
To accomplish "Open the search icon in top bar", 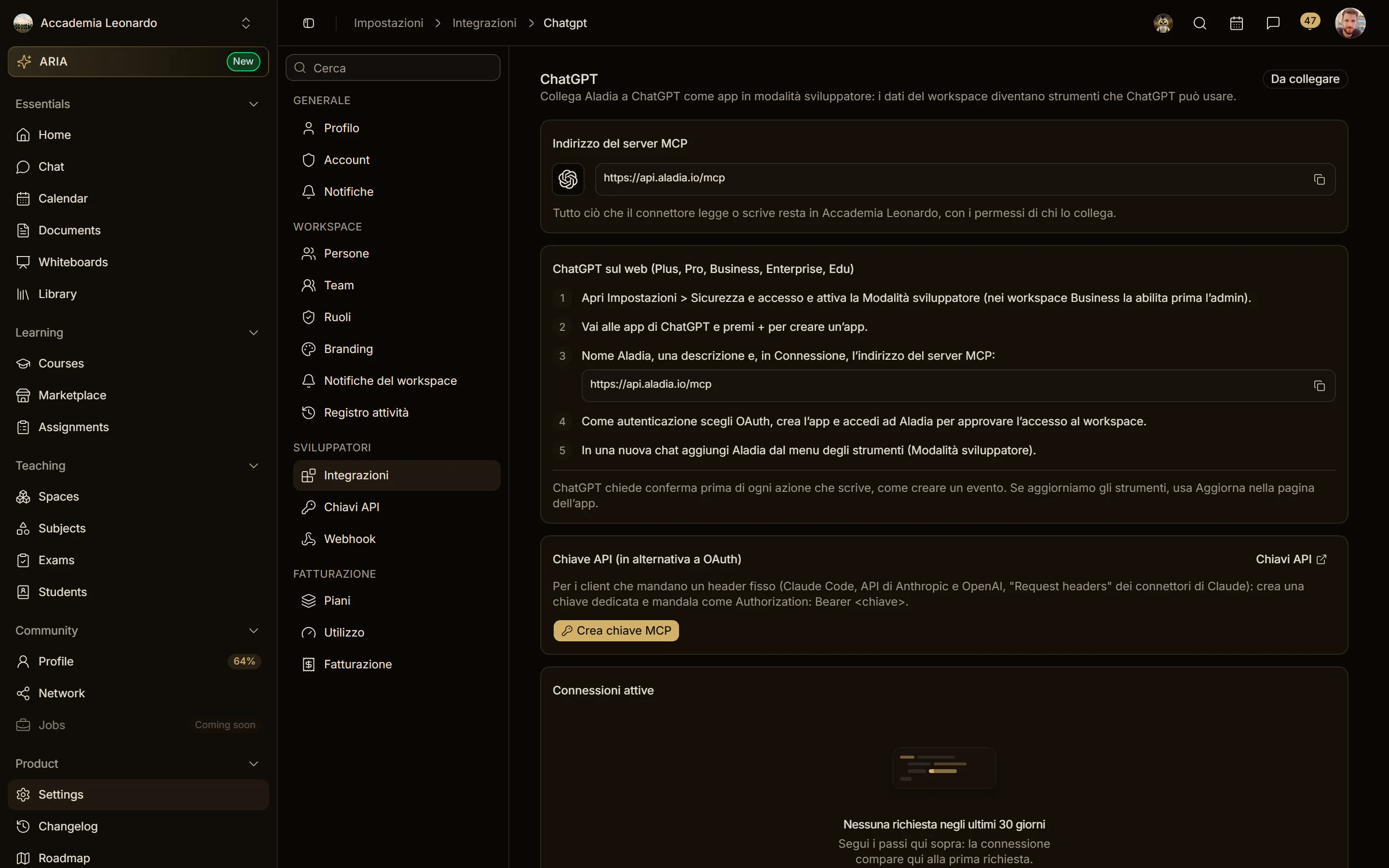I will coord(1199,23).
